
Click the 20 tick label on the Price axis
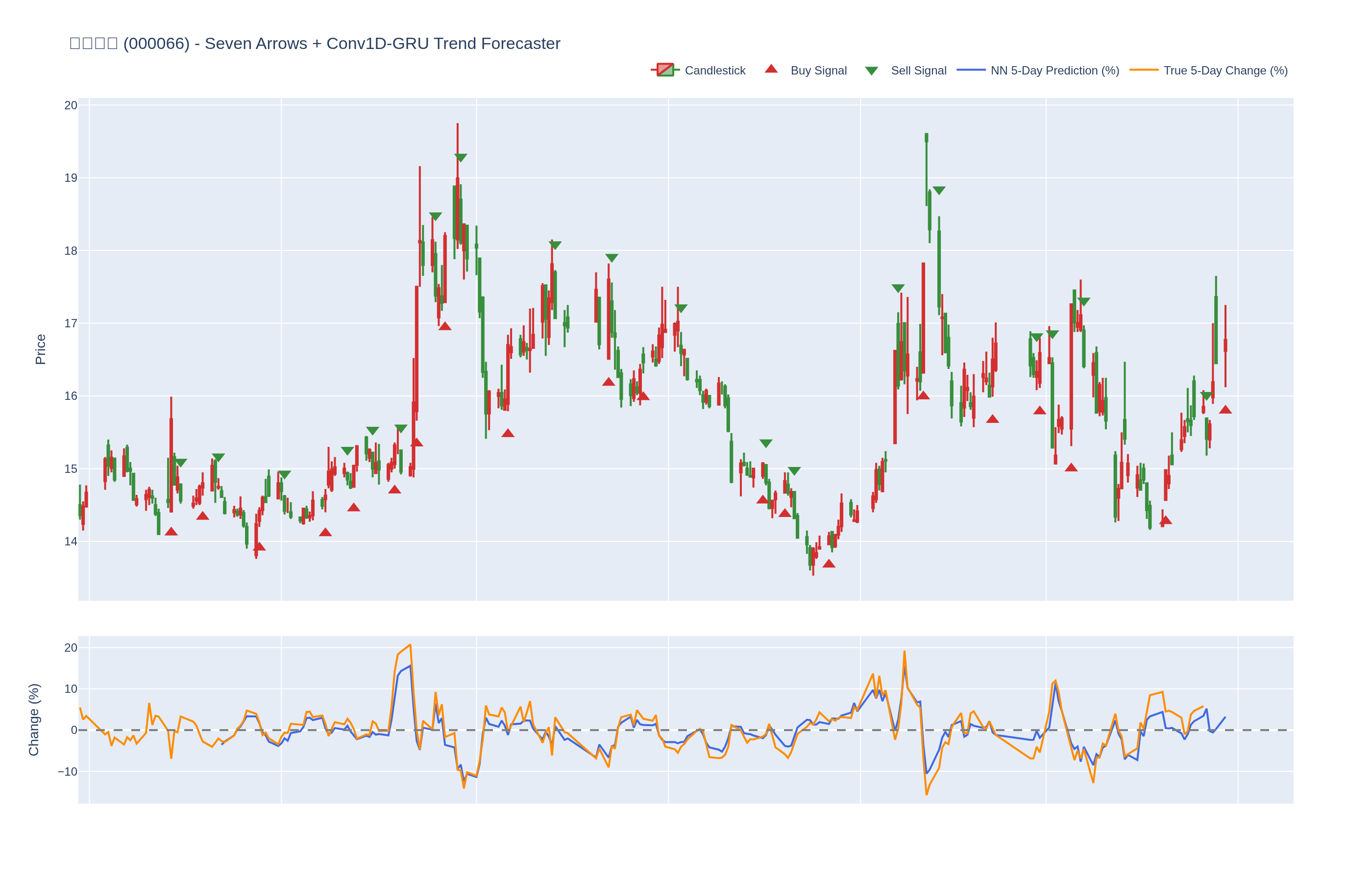[71, 105]
